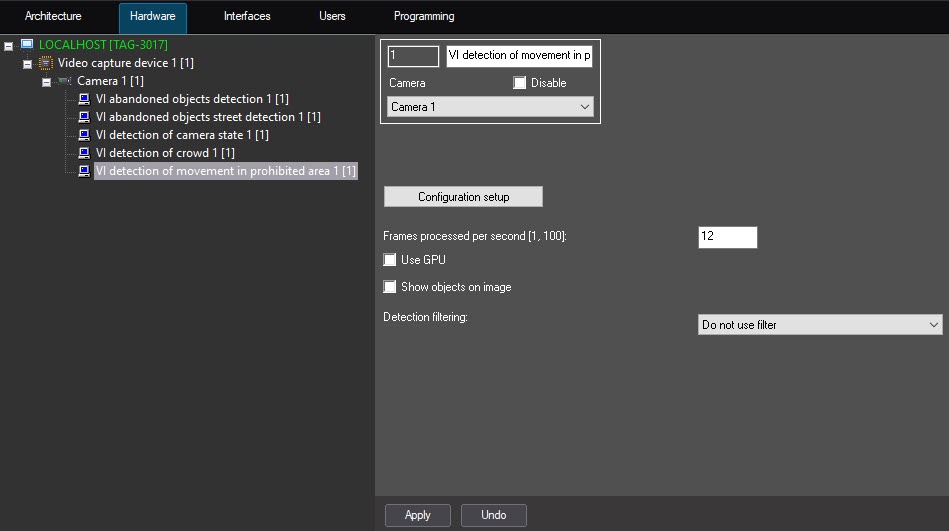Open the Programming tab
This screenshot has width=949, height=531.
click(x=424, y=17)
